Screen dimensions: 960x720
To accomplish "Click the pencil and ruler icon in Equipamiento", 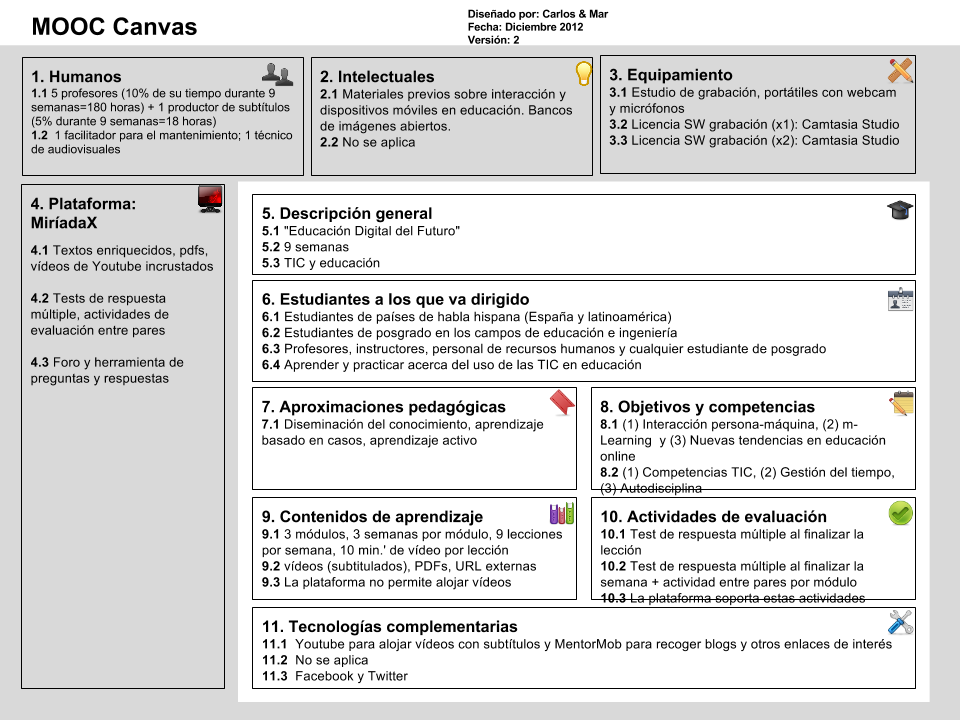I will [x=900, y=70].
